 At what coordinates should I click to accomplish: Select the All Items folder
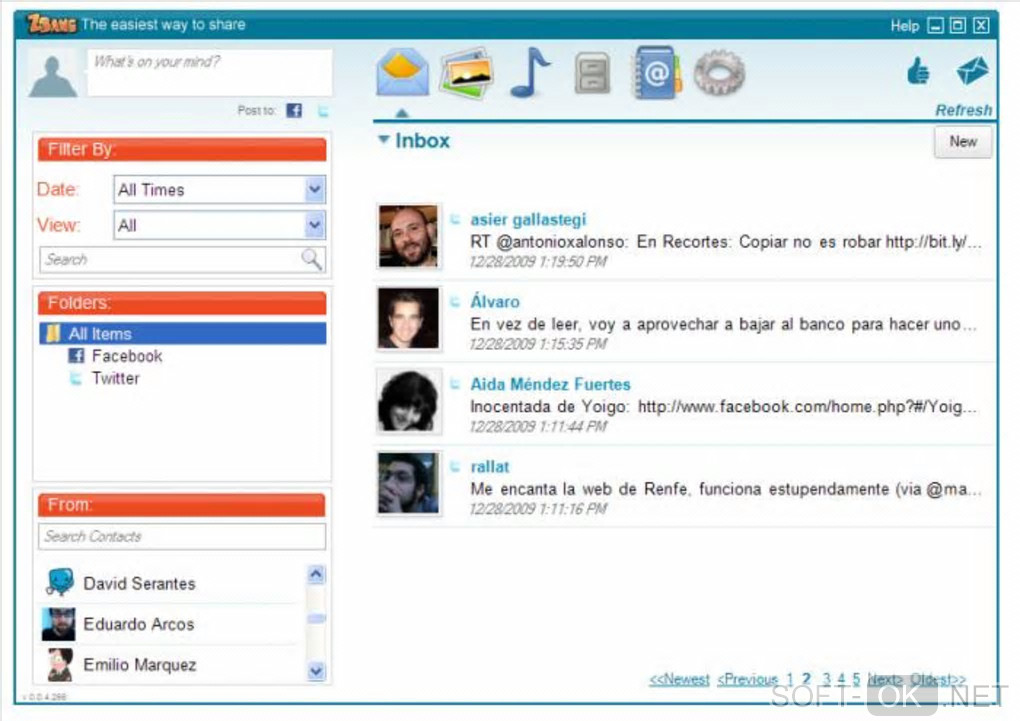pyautogui.click(x=182, y=334)
